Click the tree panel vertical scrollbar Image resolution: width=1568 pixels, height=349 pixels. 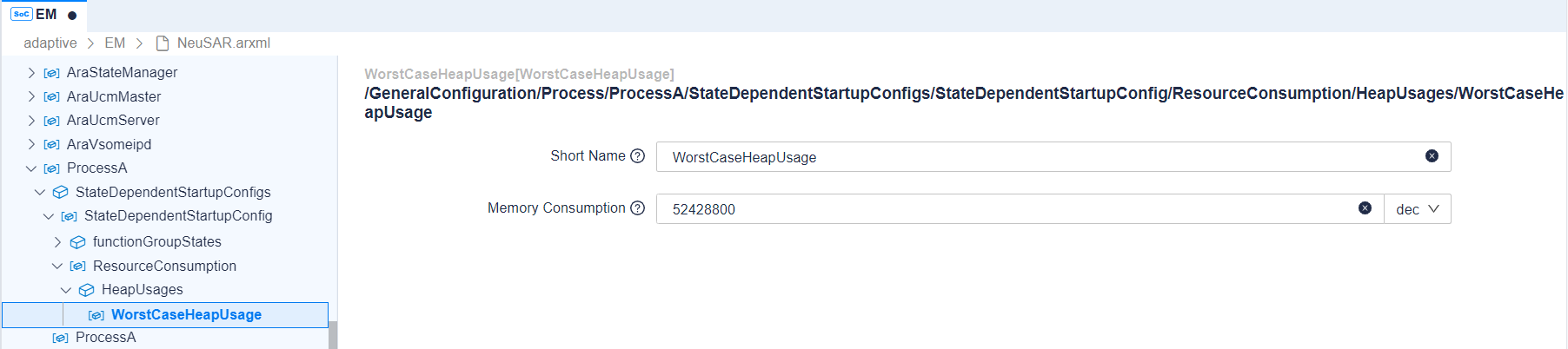pyautogui.click(x=333, y=335)
